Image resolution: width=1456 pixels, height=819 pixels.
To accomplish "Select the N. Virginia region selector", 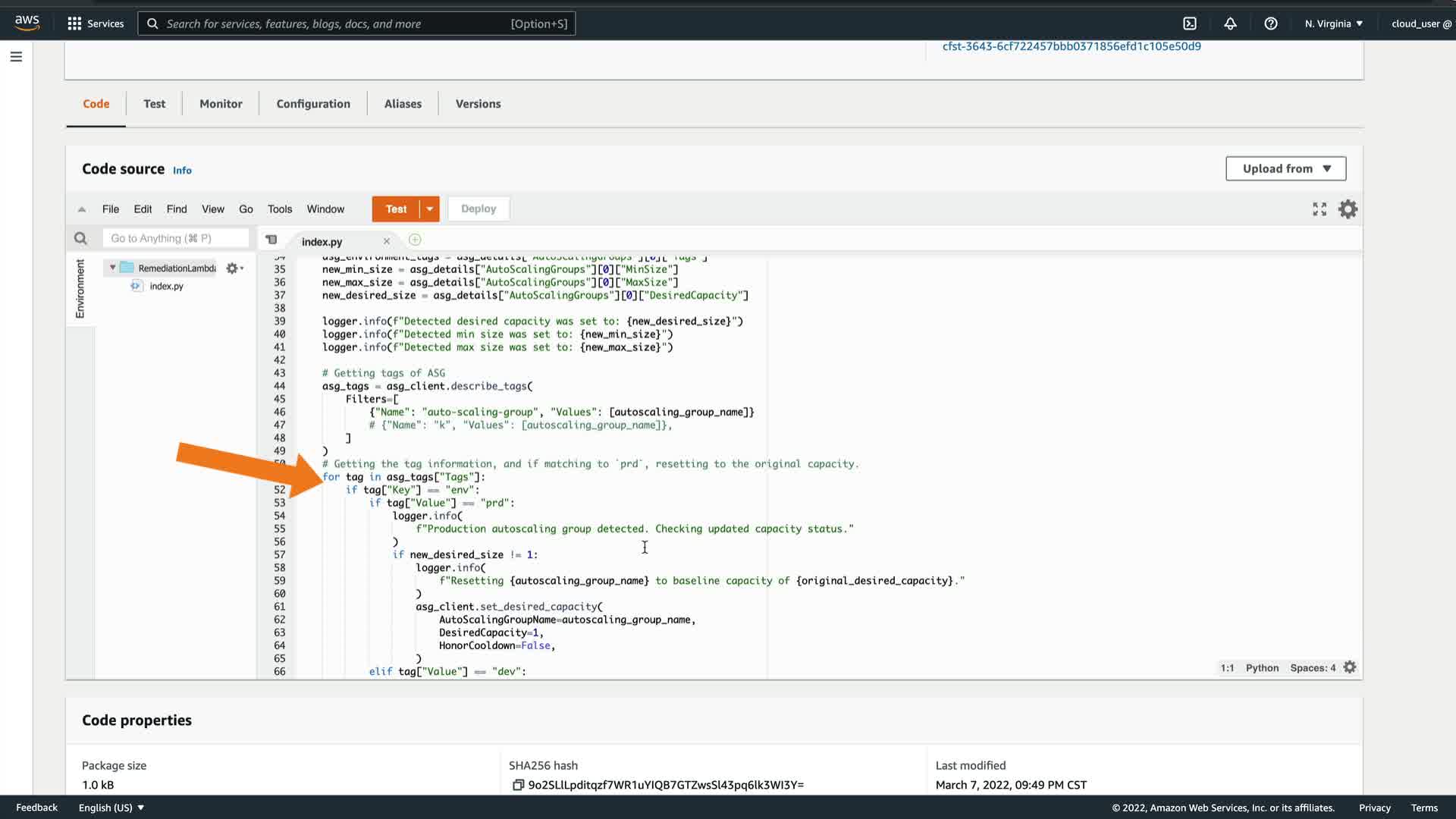I will click(x=1333, y=24).
